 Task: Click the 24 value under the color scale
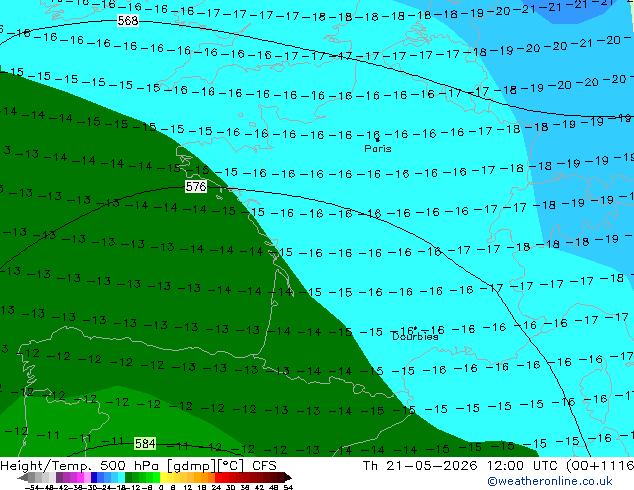click(x=216, y=488)
